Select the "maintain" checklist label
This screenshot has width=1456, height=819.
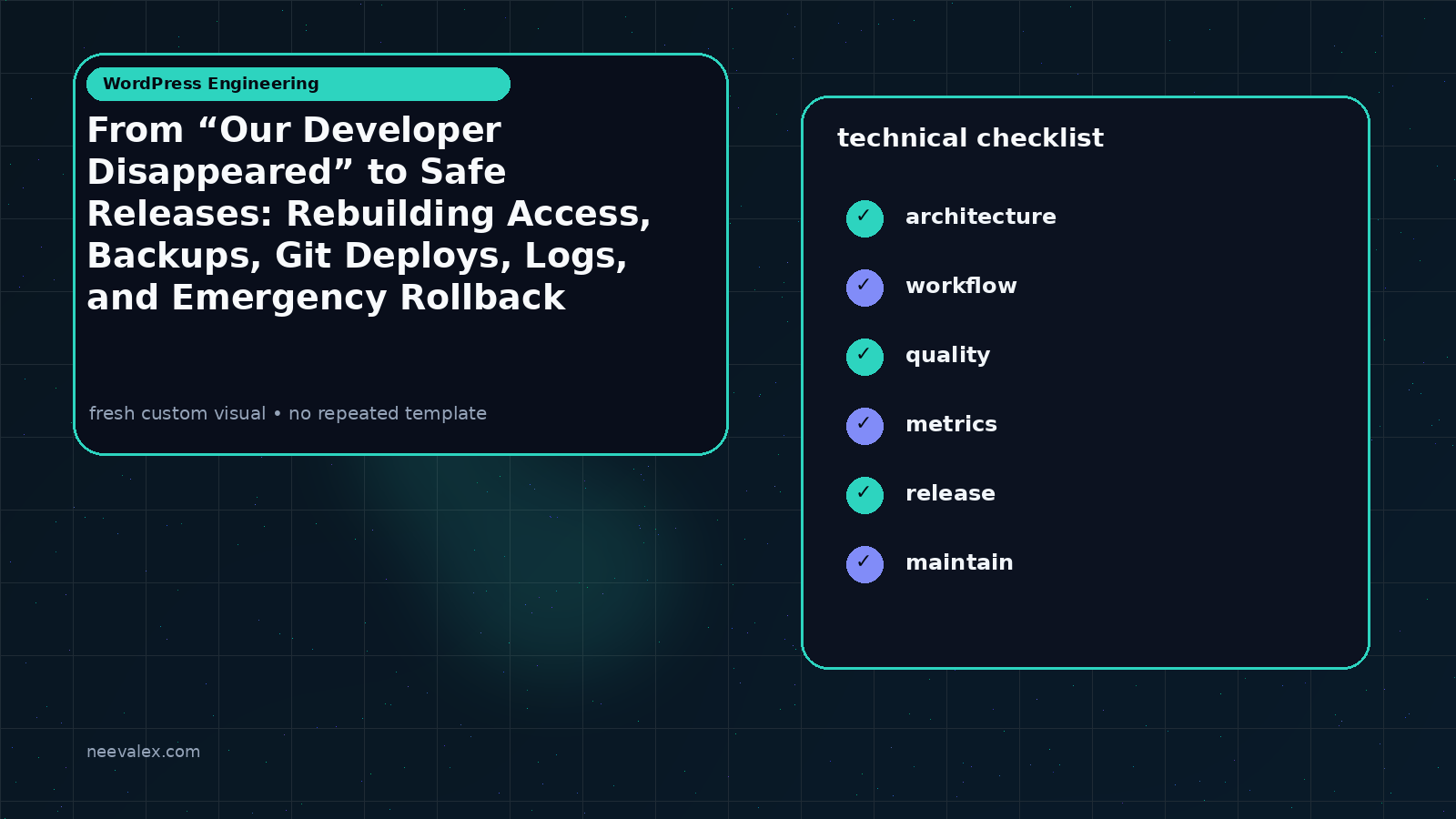tap(959, 562)
